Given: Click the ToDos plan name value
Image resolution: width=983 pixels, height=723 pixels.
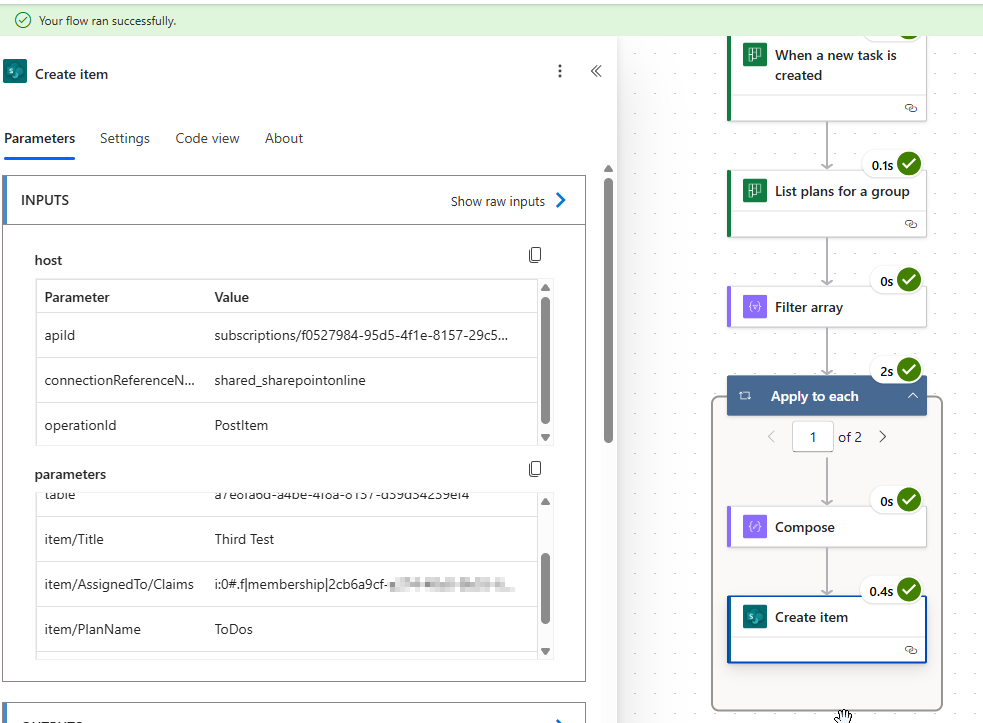Looking at the screenshot, I should [x=234, y=630].
